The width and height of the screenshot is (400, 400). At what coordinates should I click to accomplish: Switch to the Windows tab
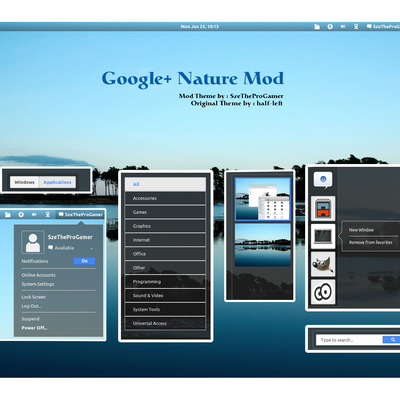click(x=24, y=182)
